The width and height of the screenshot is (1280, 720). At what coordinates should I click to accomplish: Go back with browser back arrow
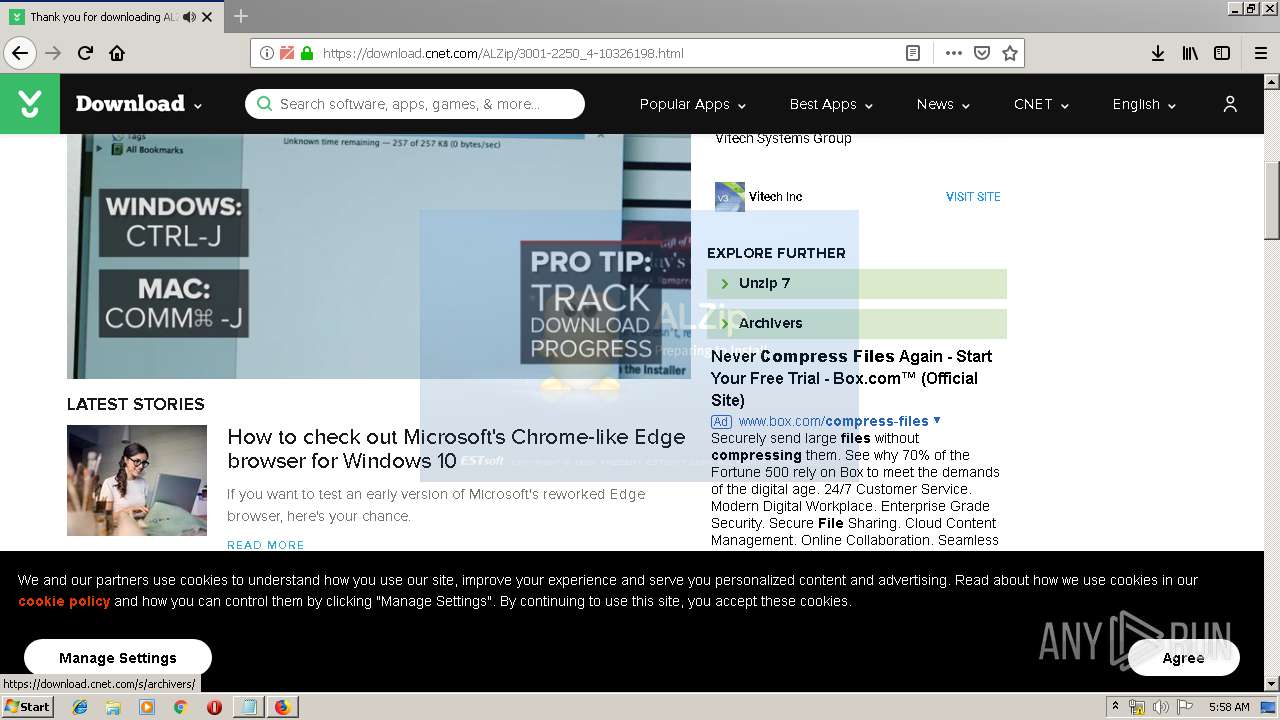coord(20,53)
